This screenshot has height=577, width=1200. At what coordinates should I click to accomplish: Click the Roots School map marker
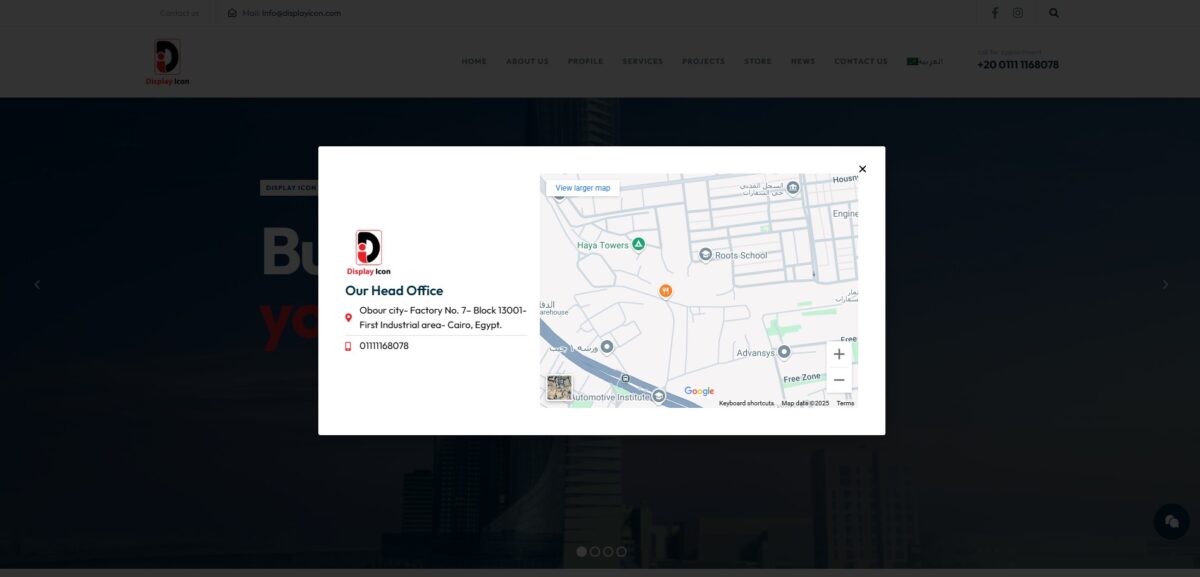coord(706,255)
